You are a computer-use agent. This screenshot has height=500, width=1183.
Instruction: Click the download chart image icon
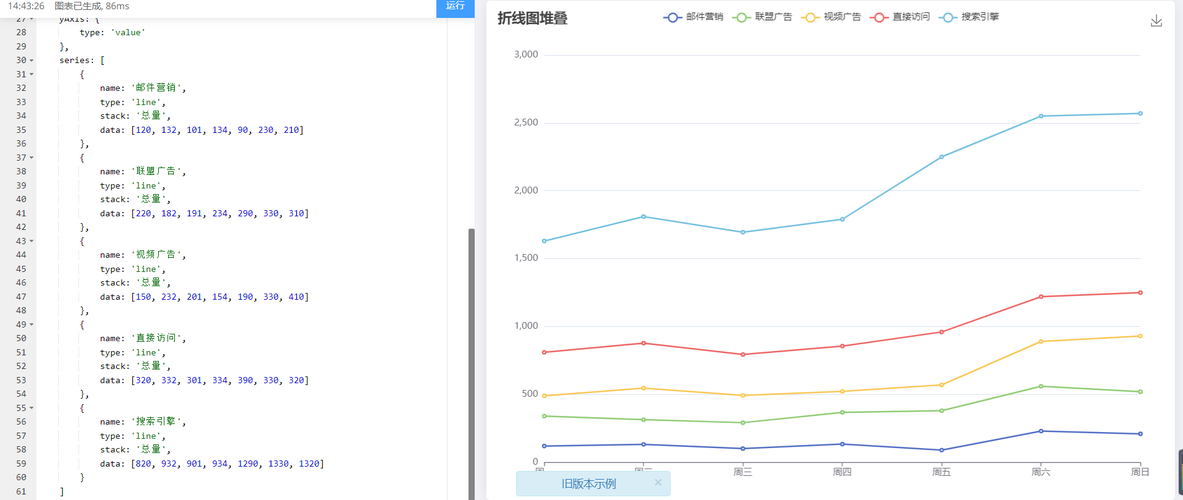coord(1156,21)
